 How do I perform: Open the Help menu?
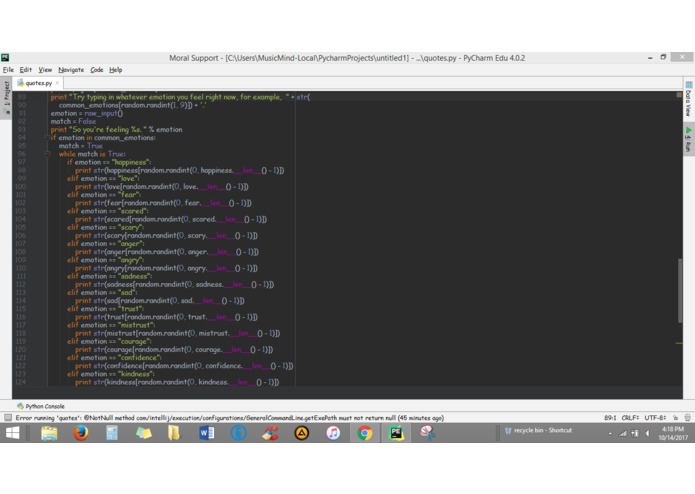(x=116, y=70)
